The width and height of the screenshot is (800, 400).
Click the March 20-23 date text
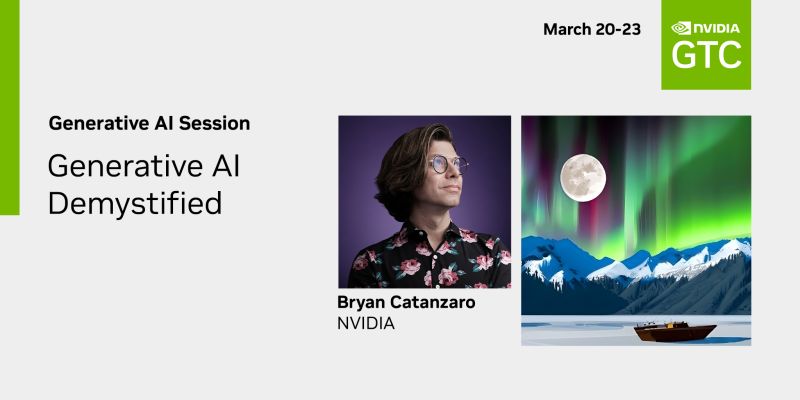pyautogui.click(x=592, y=29)
